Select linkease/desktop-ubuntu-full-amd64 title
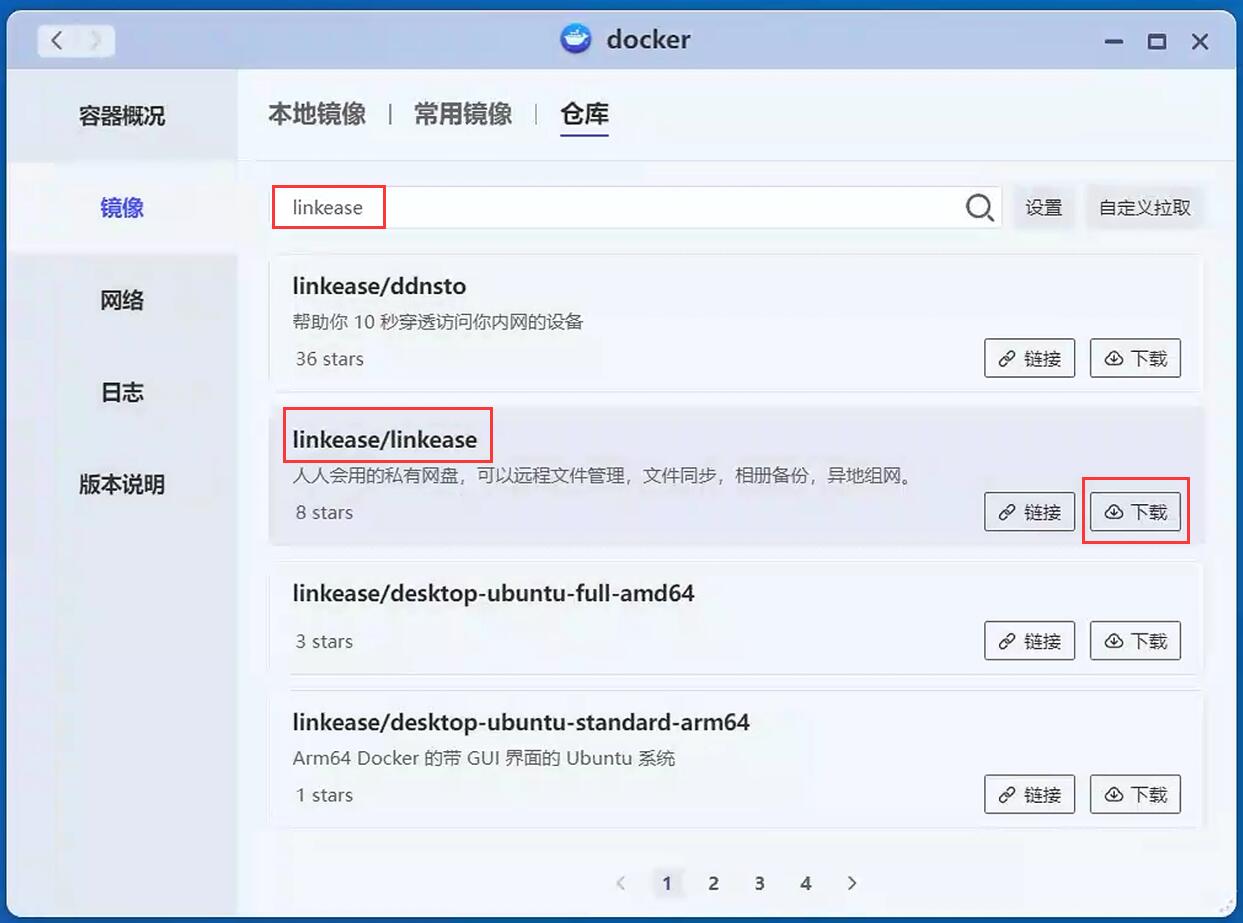Screen dimensions: 1243x923 point(493,593)
